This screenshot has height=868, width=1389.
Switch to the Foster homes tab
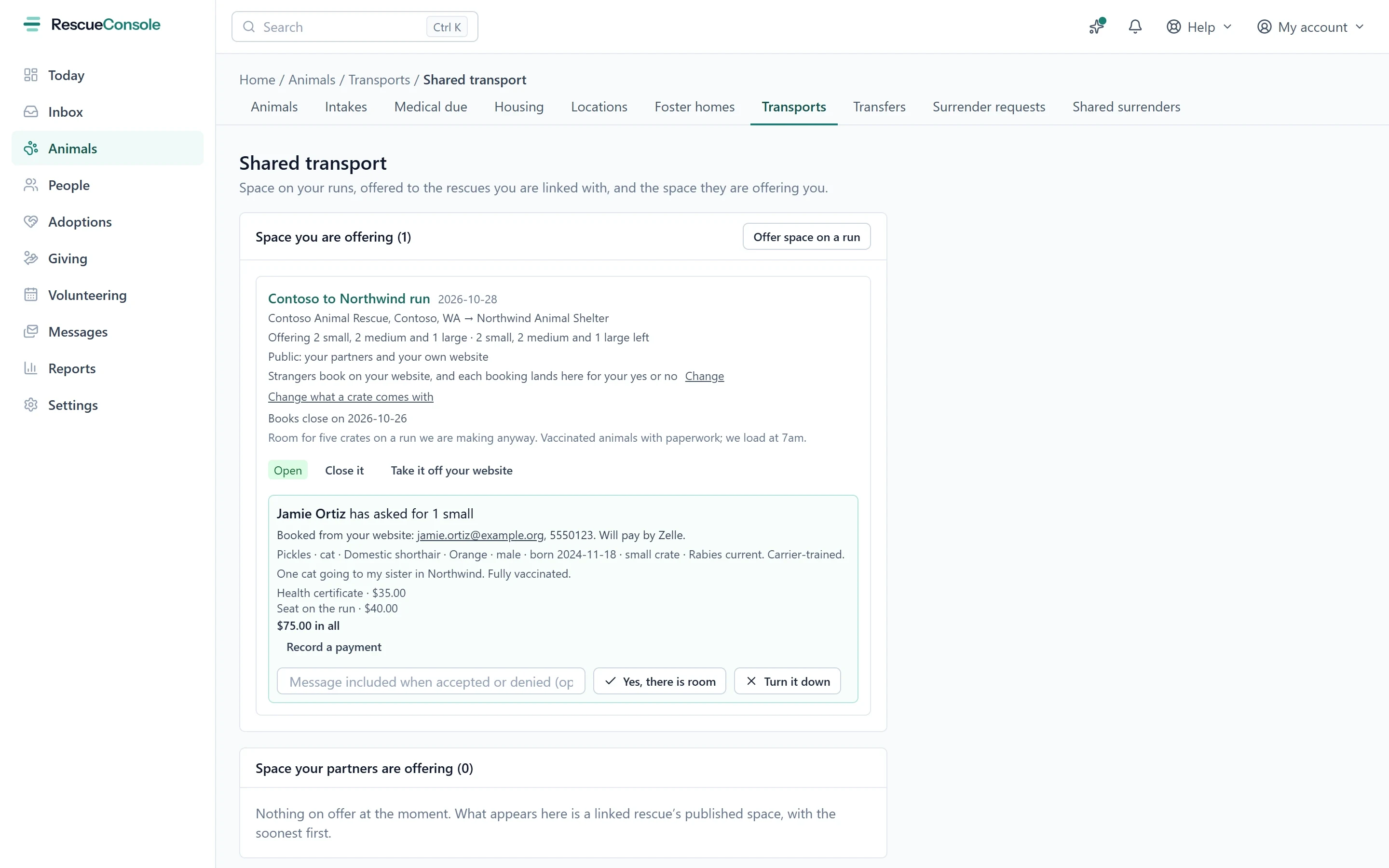[694, 107]
